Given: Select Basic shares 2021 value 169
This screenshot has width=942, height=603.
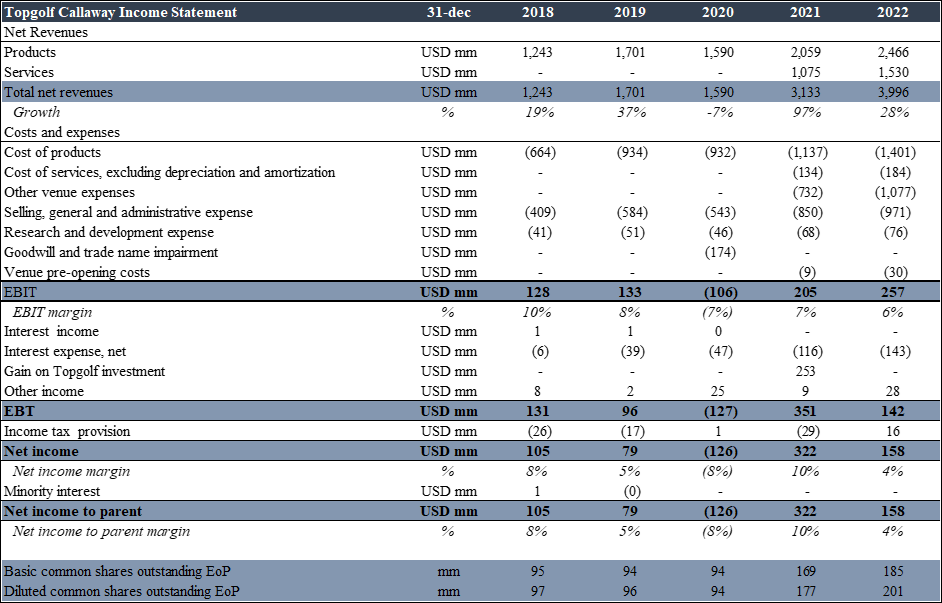Looking at the screenshot, I should point(805,571).
